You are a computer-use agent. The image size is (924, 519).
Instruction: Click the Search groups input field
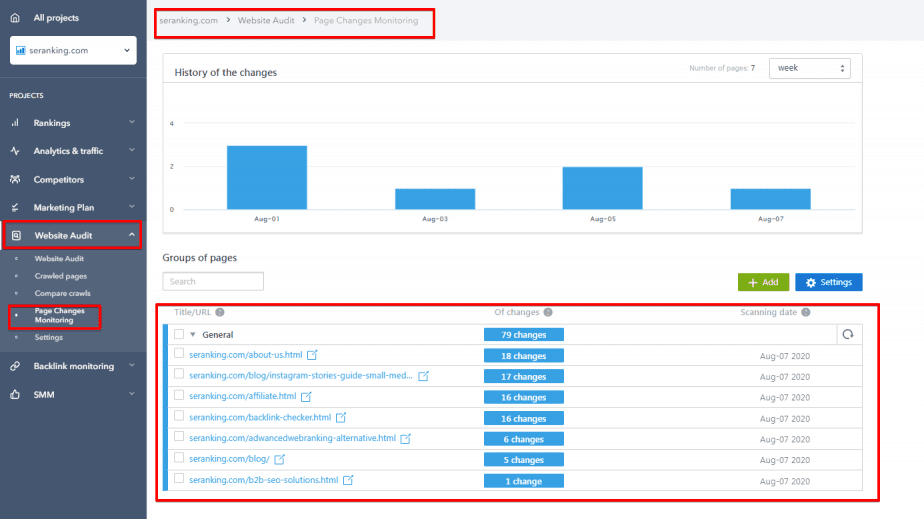pos(213,282)
